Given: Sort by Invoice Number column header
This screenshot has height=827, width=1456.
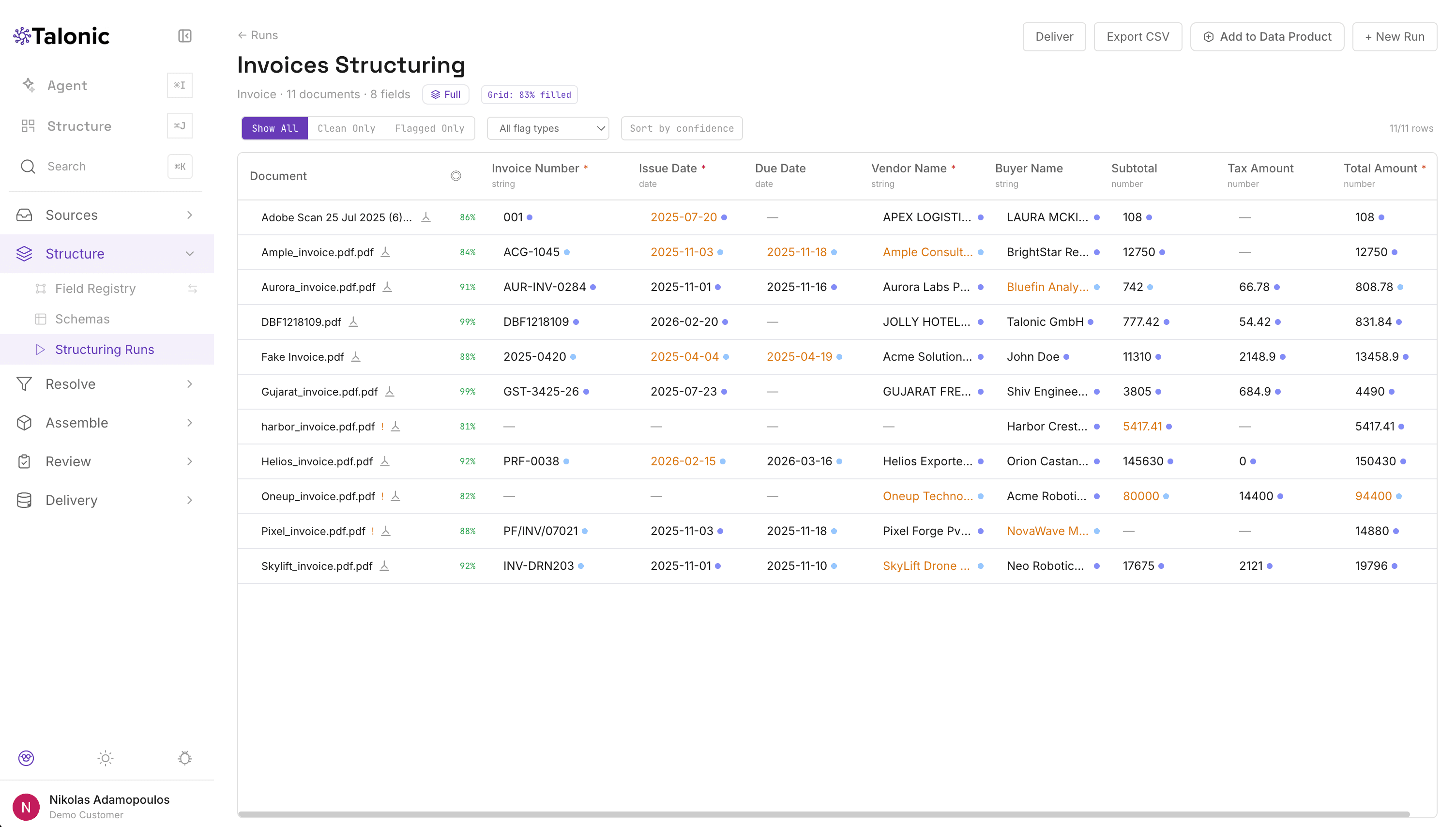Looking at the screenshot, I should (535, 168).
